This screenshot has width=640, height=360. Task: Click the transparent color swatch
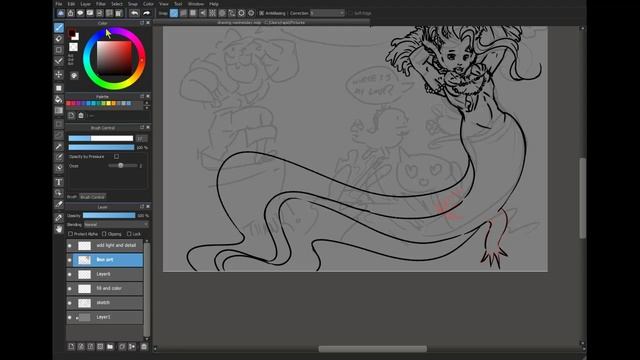pyautogui.click(x=73, y=47)
